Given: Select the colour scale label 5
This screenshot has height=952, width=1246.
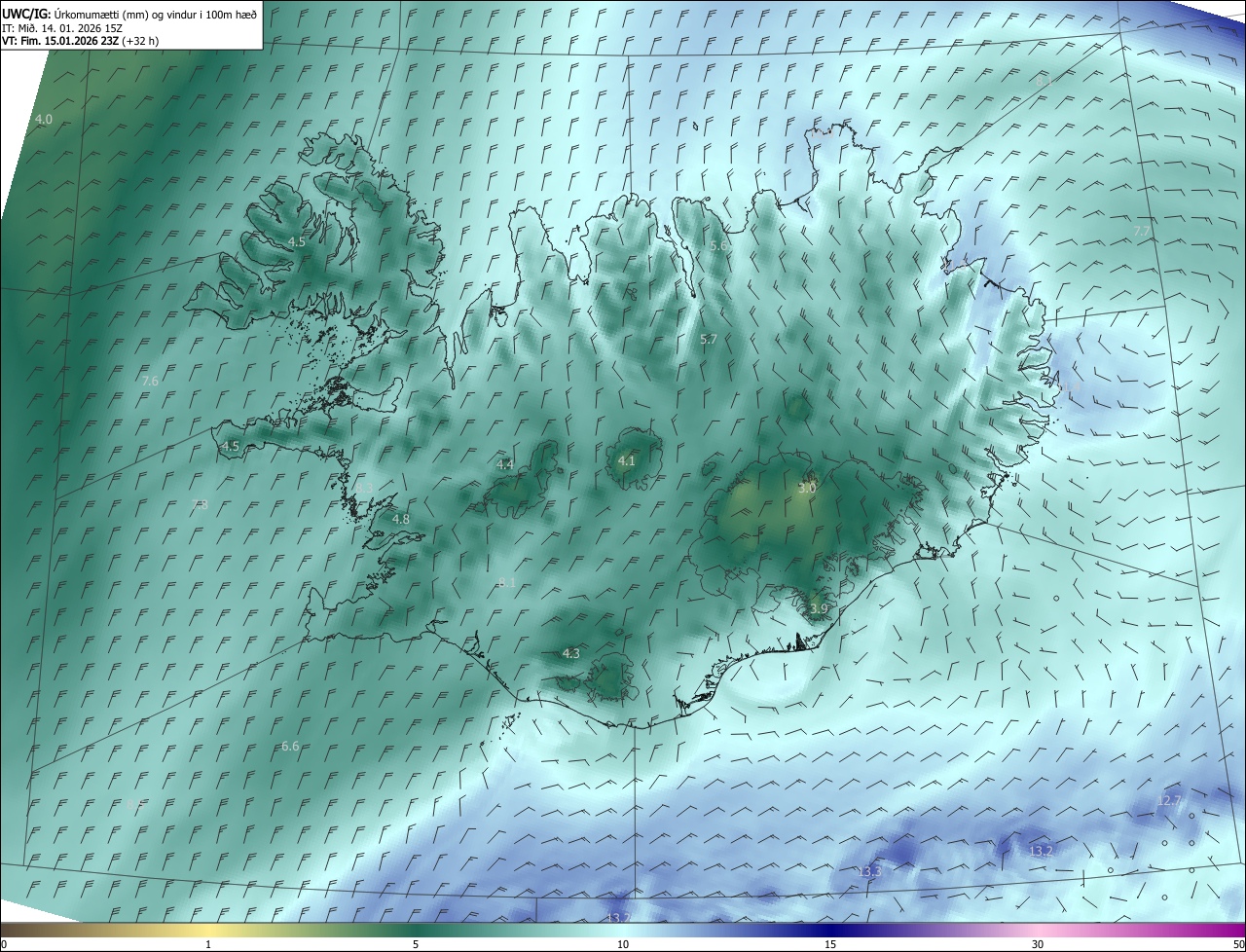Looking at the screenshot, I should 416,944.
